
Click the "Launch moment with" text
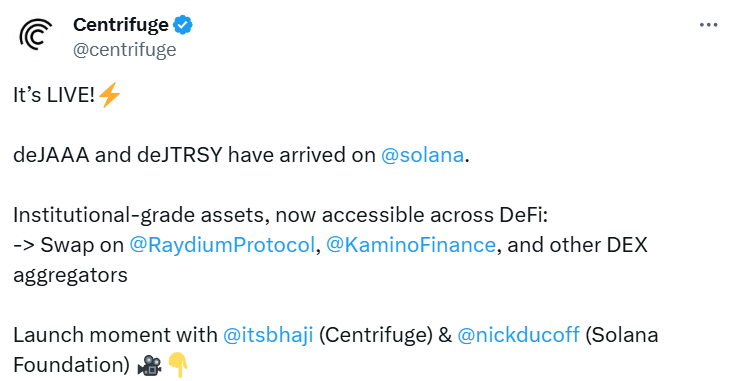tap(115, 335)
